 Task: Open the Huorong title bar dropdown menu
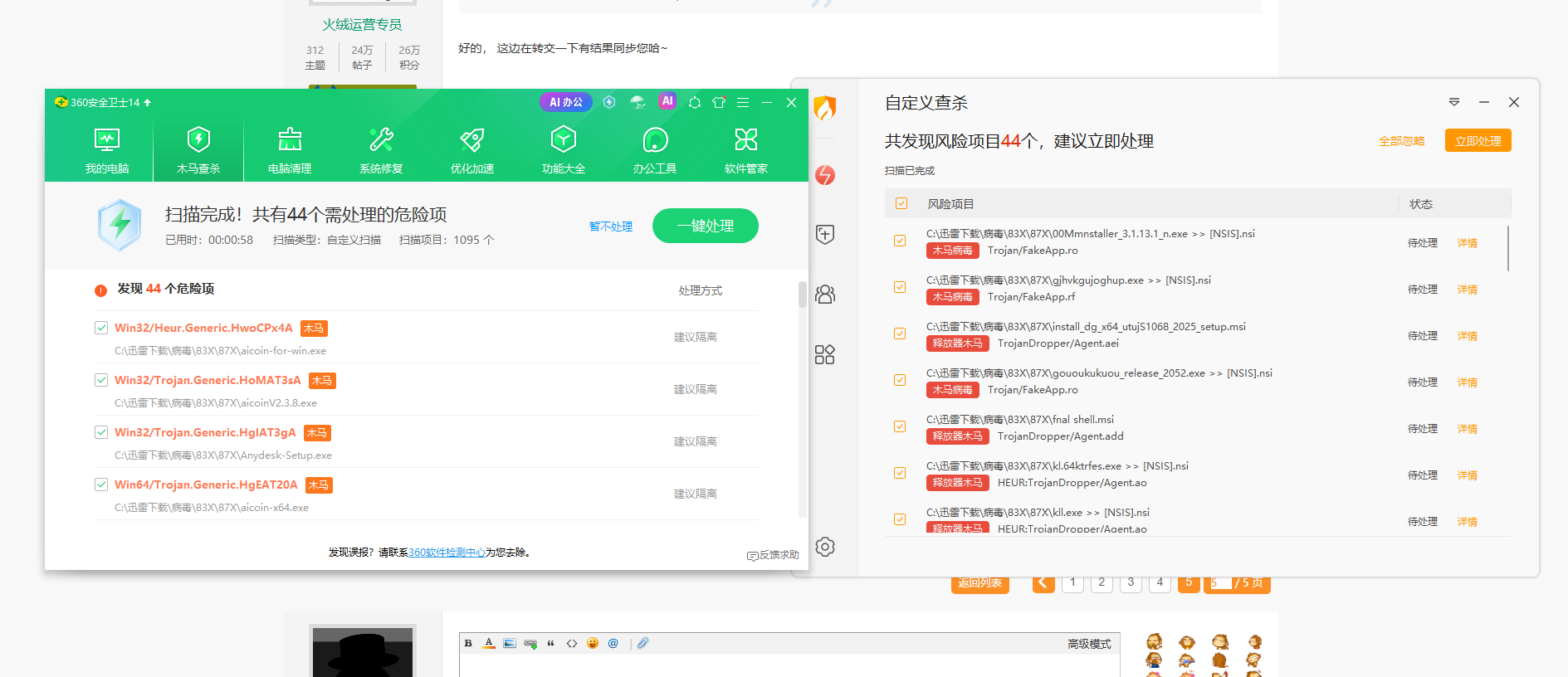tap(1454, 102)
